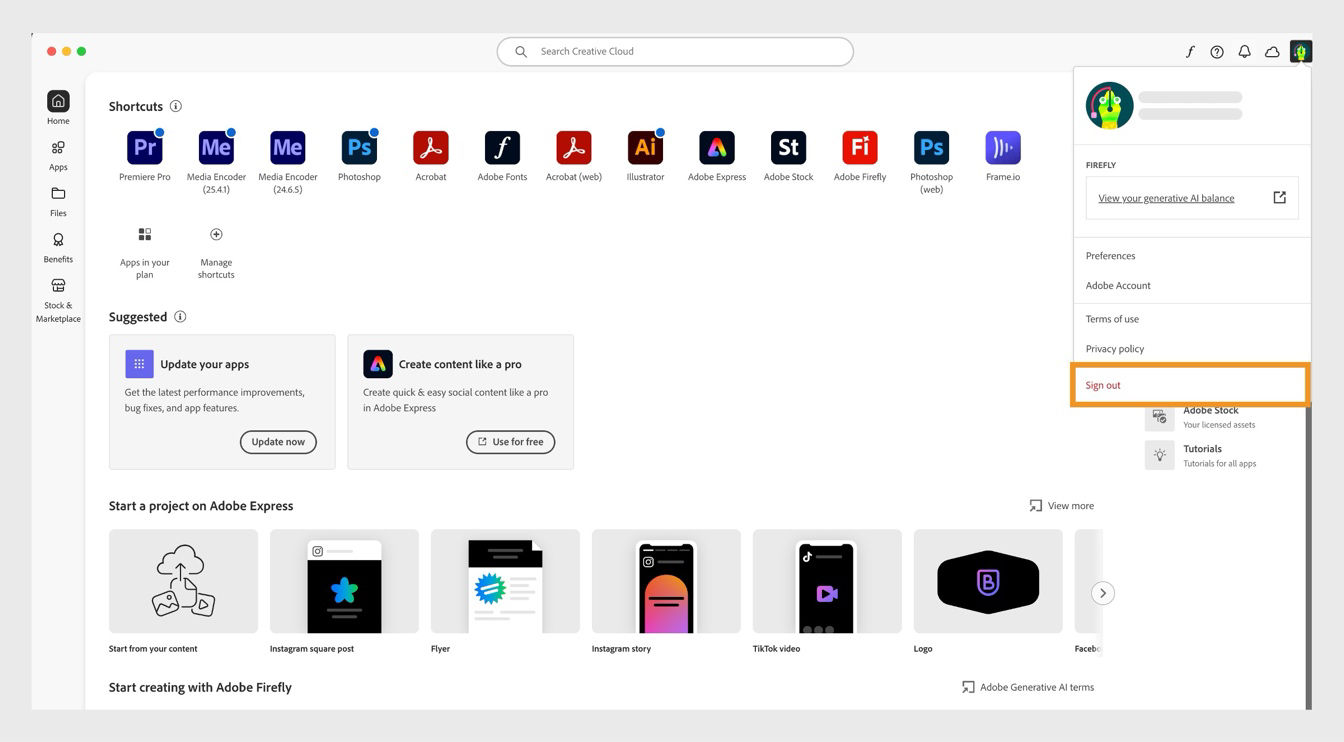Screen dimensions: 1344x742
Task: Click the Acrobat shortcut icon
Action: tap(430, 148)
